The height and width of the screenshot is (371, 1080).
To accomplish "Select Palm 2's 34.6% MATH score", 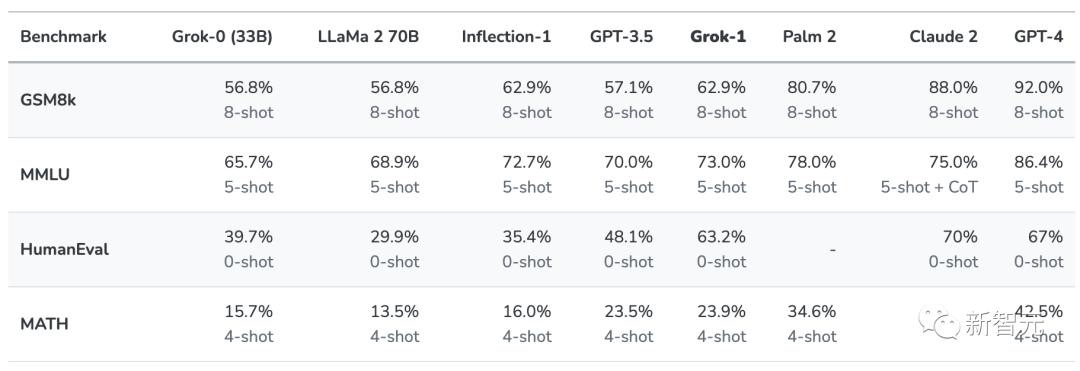I will [811, 311].
